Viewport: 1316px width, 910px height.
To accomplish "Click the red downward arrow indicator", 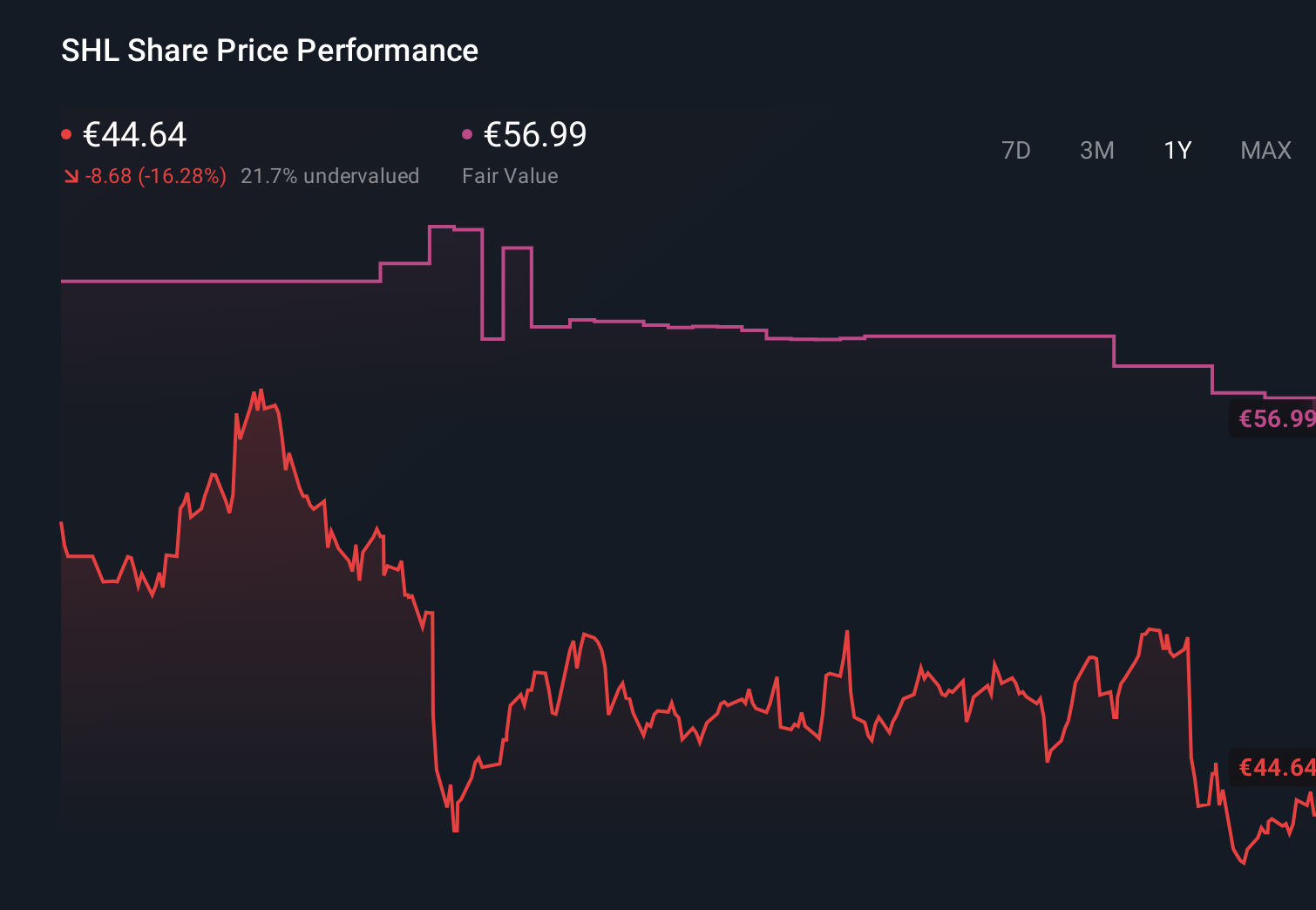I will click(71, 176).
